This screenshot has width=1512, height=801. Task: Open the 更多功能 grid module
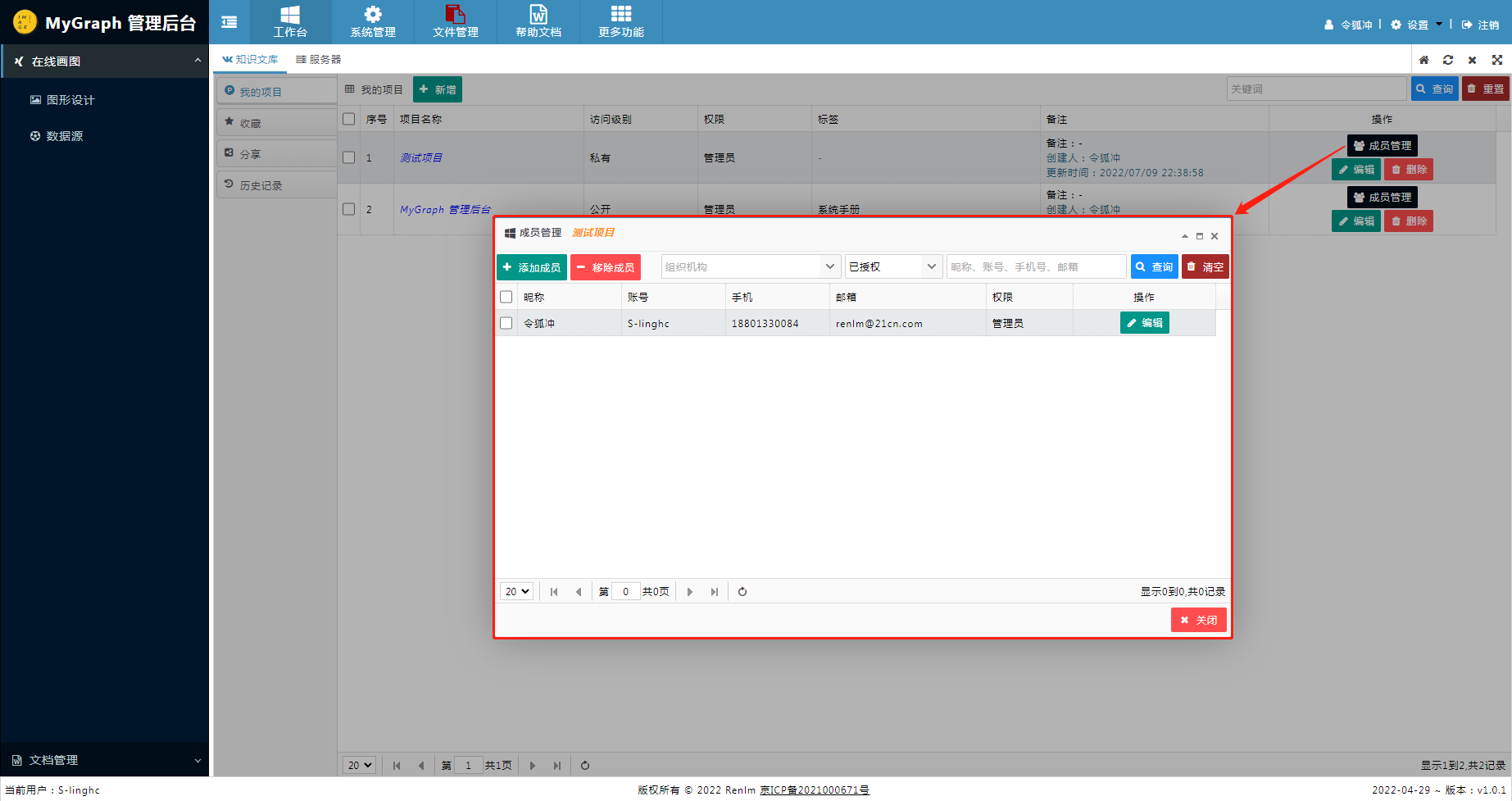tap(621, 22)
